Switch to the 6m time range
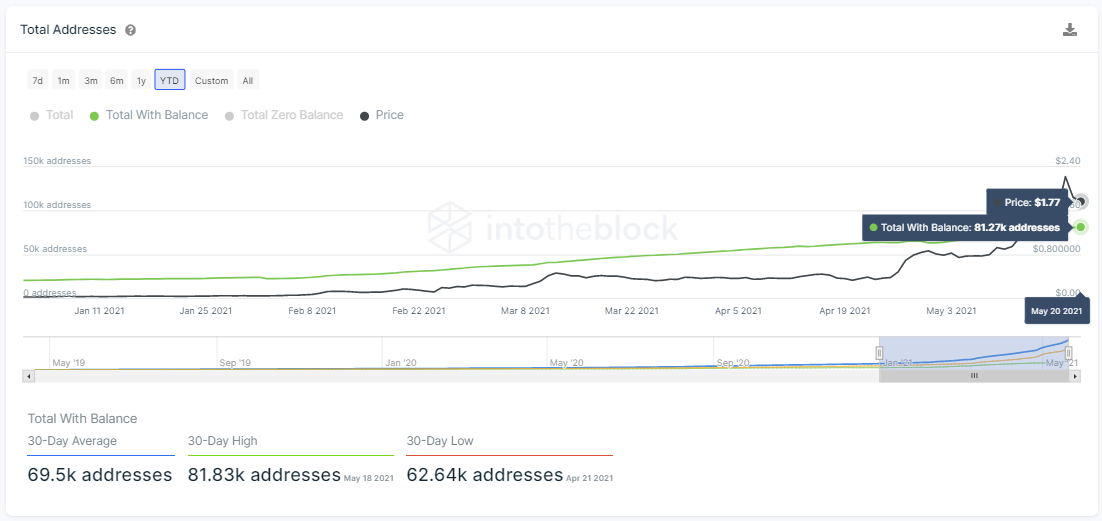This screenshot has height=521, width=1102. 117,80
